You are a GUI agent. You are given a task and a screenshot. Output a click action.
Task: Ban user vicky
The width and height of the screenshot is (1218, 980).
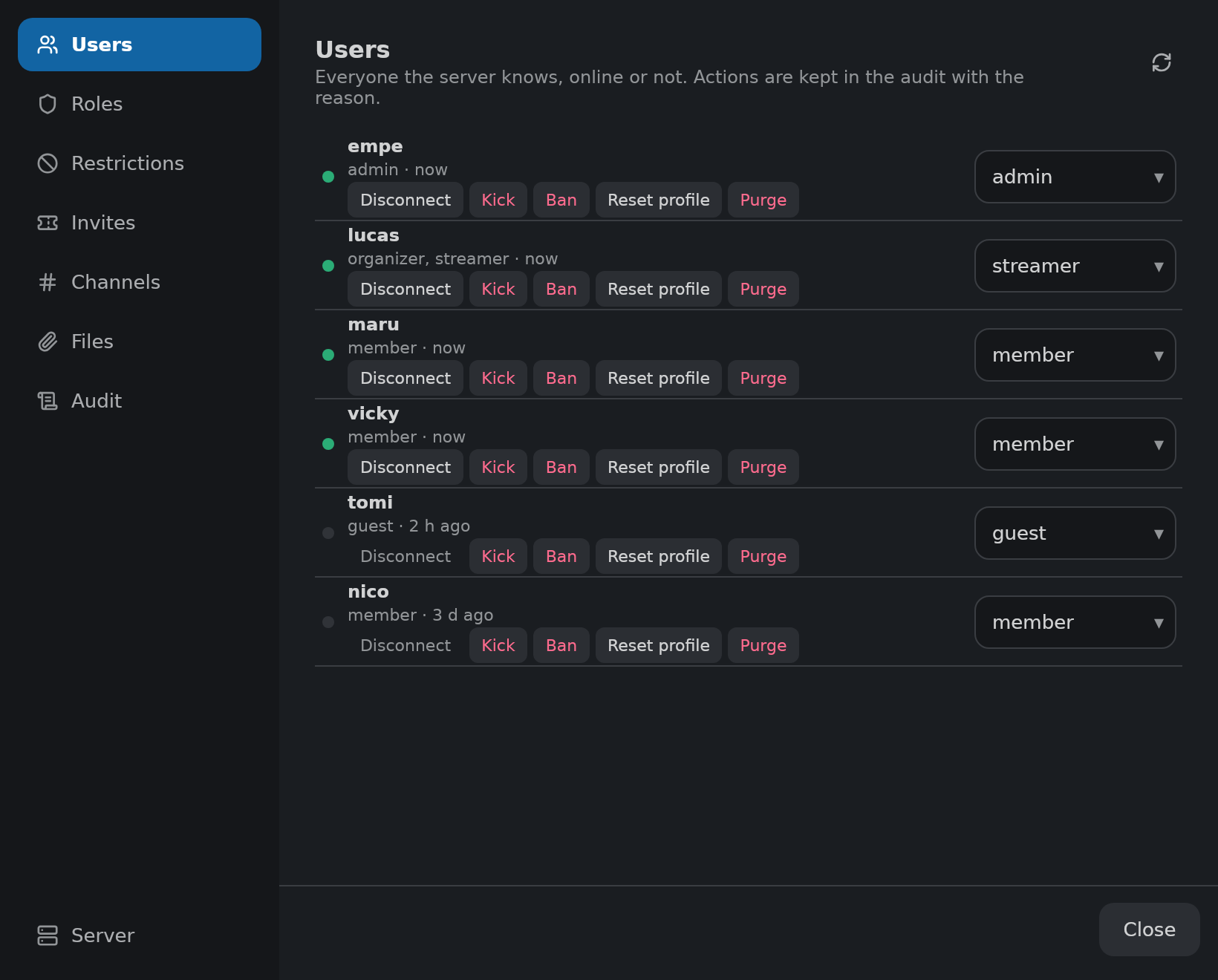561,467
